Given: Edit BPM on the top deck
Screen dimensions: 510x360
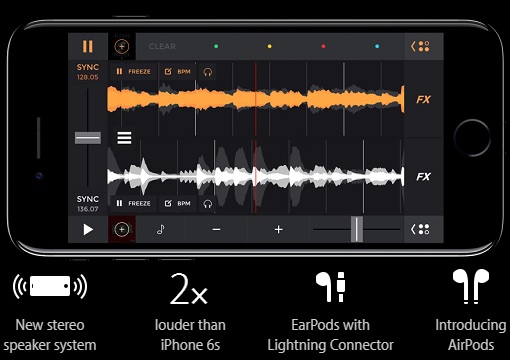Looking at the screenshot, I should pyautogui.click(x=177, y=71).
